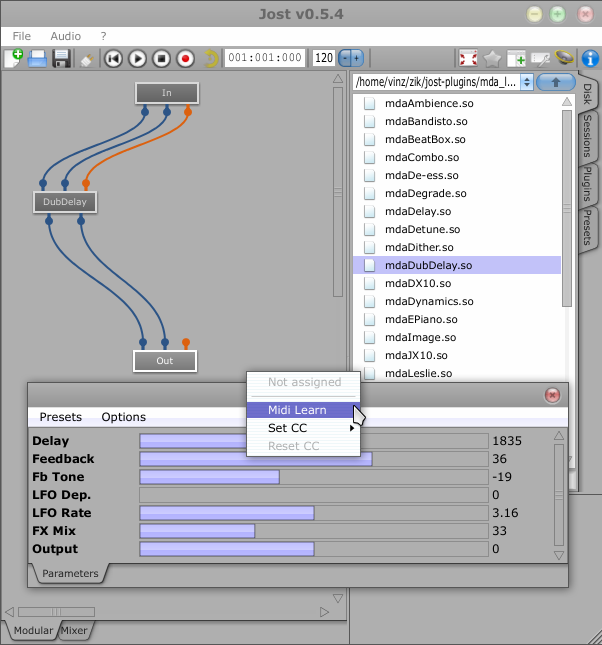Select the Parameters tab in plugin window

point(70,573)
